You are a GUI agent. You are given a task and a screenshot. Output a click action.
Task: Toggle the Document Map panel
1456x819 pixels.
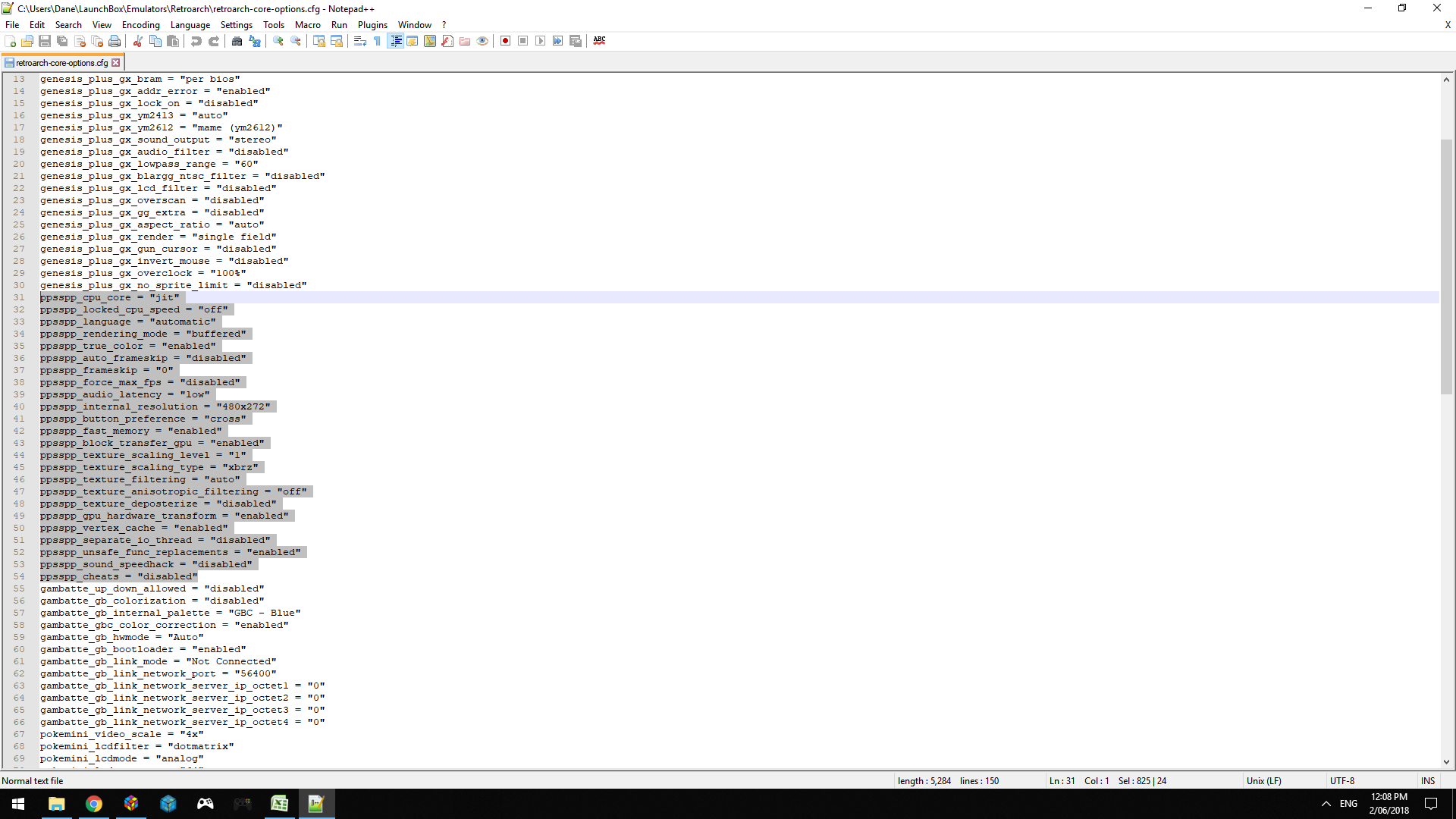(430, 41)
